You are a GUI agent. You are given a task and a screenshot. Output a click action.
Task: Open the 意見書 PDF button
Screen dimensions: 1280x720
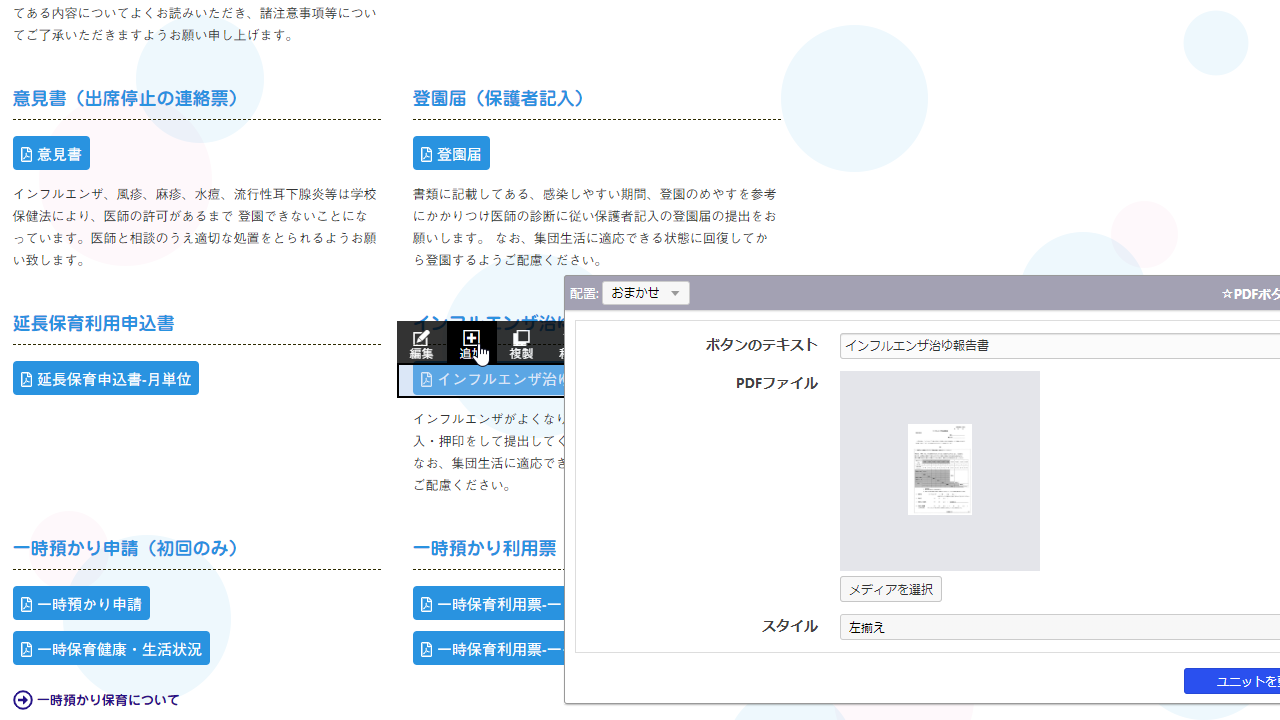[51, 154]
